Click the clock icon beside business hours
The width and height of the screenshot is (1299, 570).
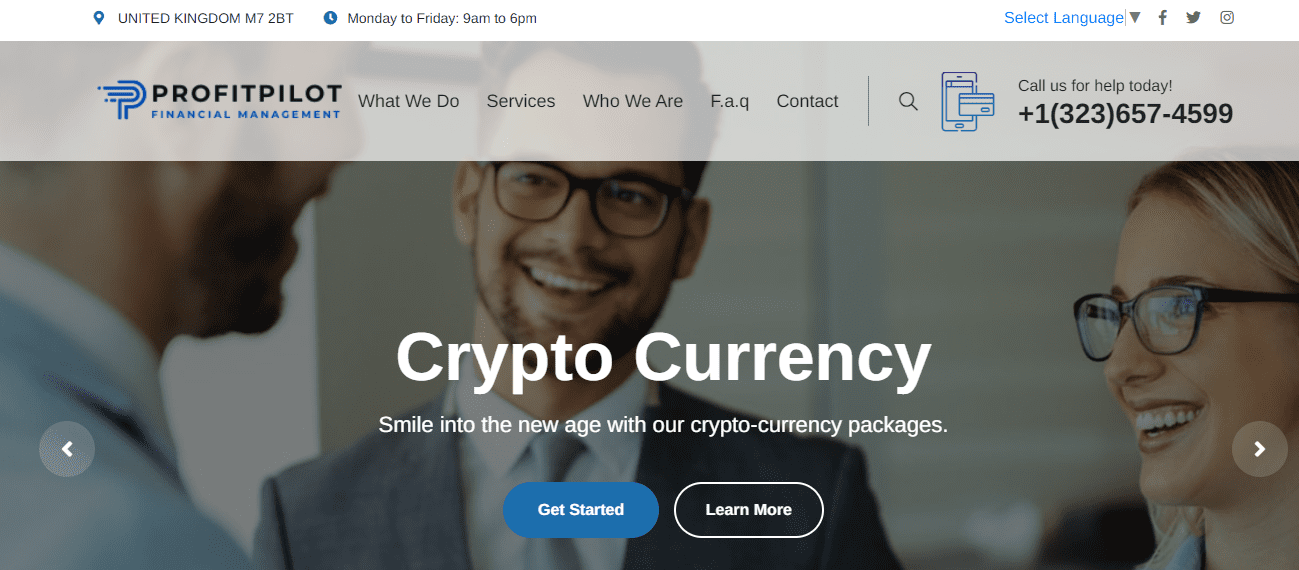[x=330, y=18]
